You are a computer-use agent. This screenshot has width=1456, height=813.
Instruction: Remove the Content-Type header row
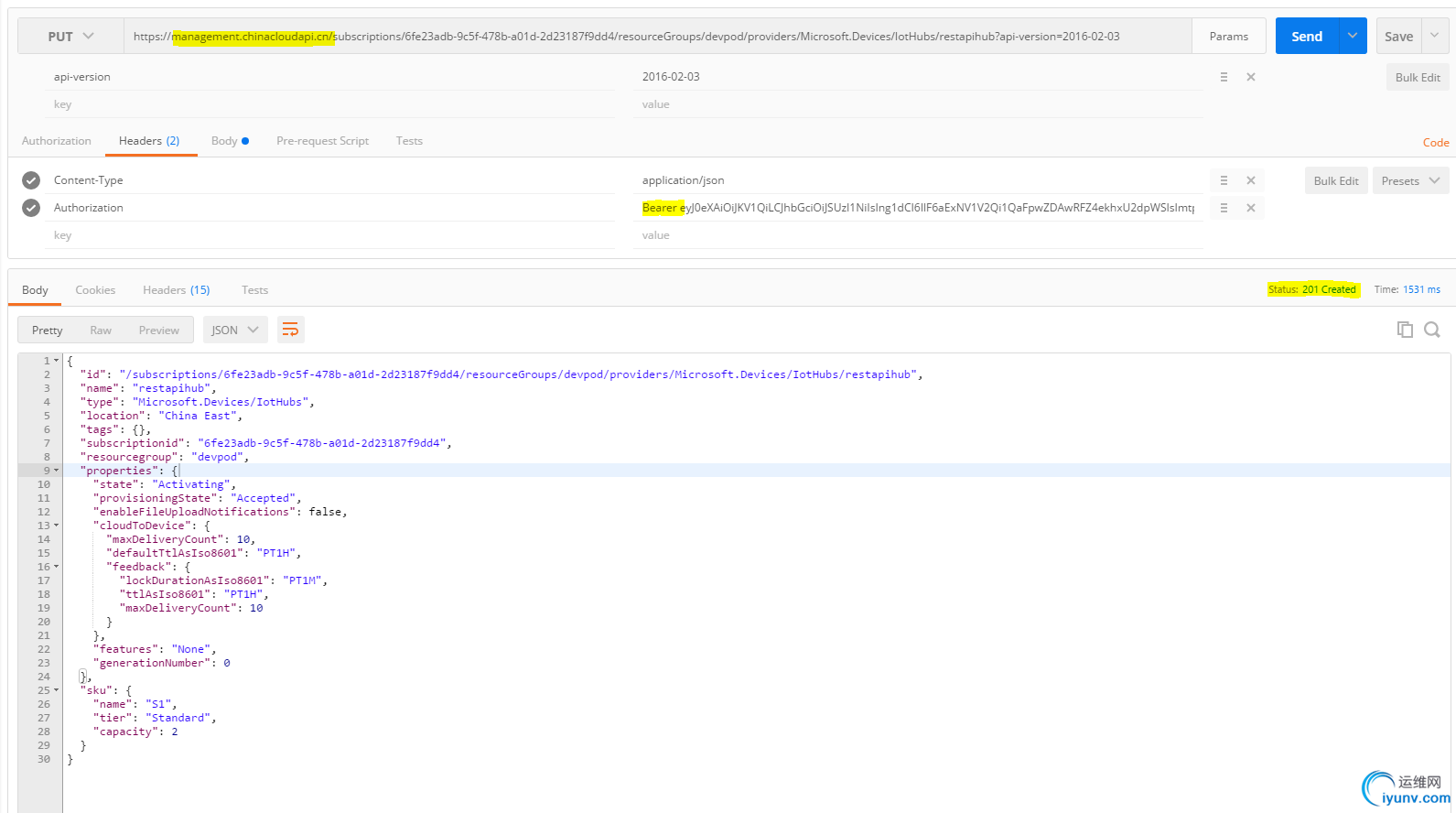pyautogui.click(x=1251, y=180)
